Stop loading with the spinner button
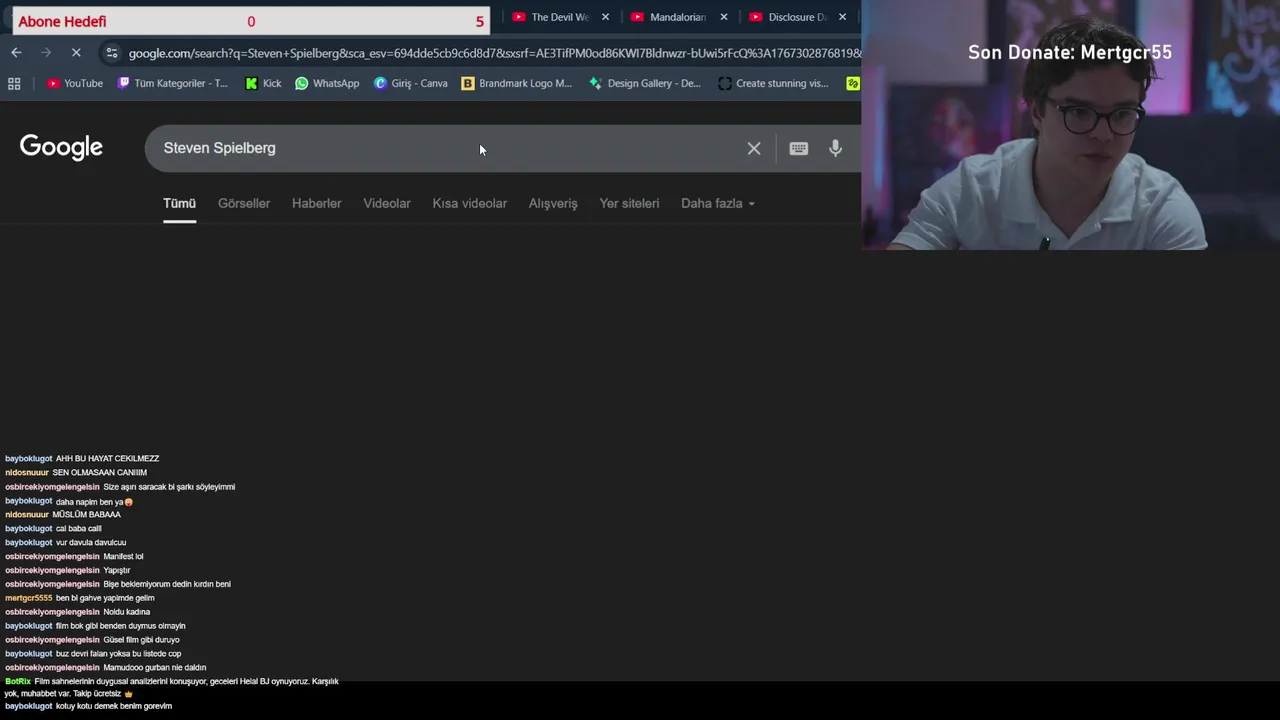Screen dimensions: 1280x720 click(76, 53)
